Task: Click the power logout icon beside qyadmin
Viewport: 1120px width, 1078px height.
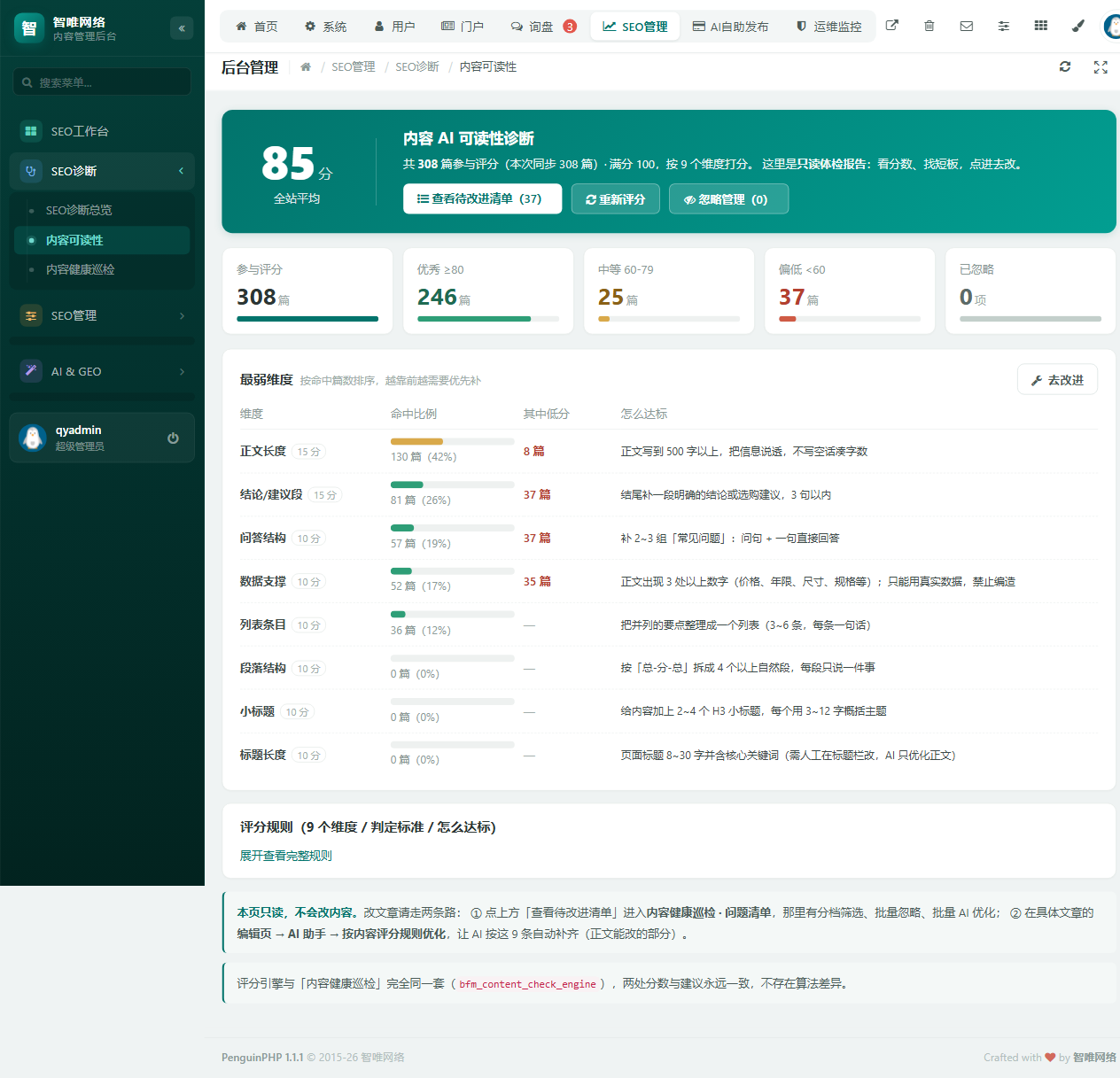Action: click(x=173, y=438)
